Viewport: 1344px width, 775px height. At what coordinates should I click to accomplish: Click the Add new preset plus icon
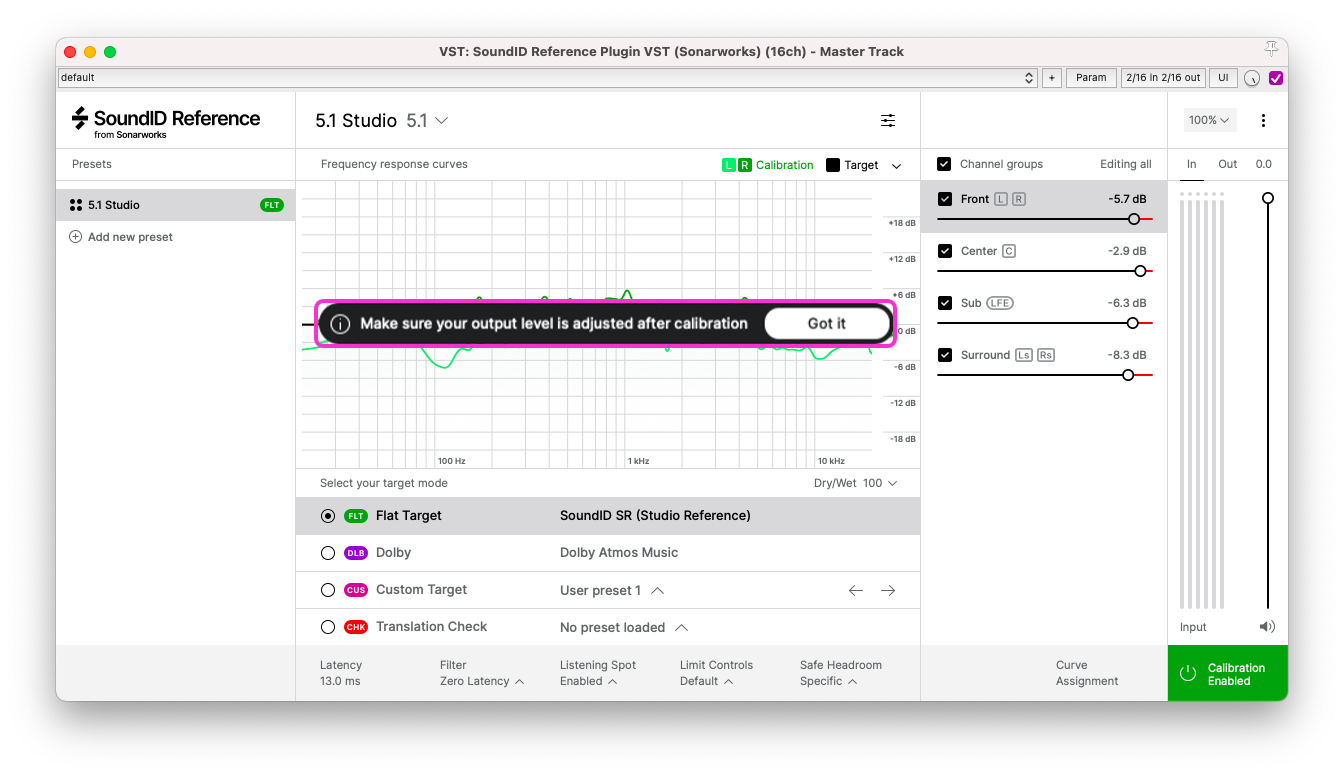75,237
